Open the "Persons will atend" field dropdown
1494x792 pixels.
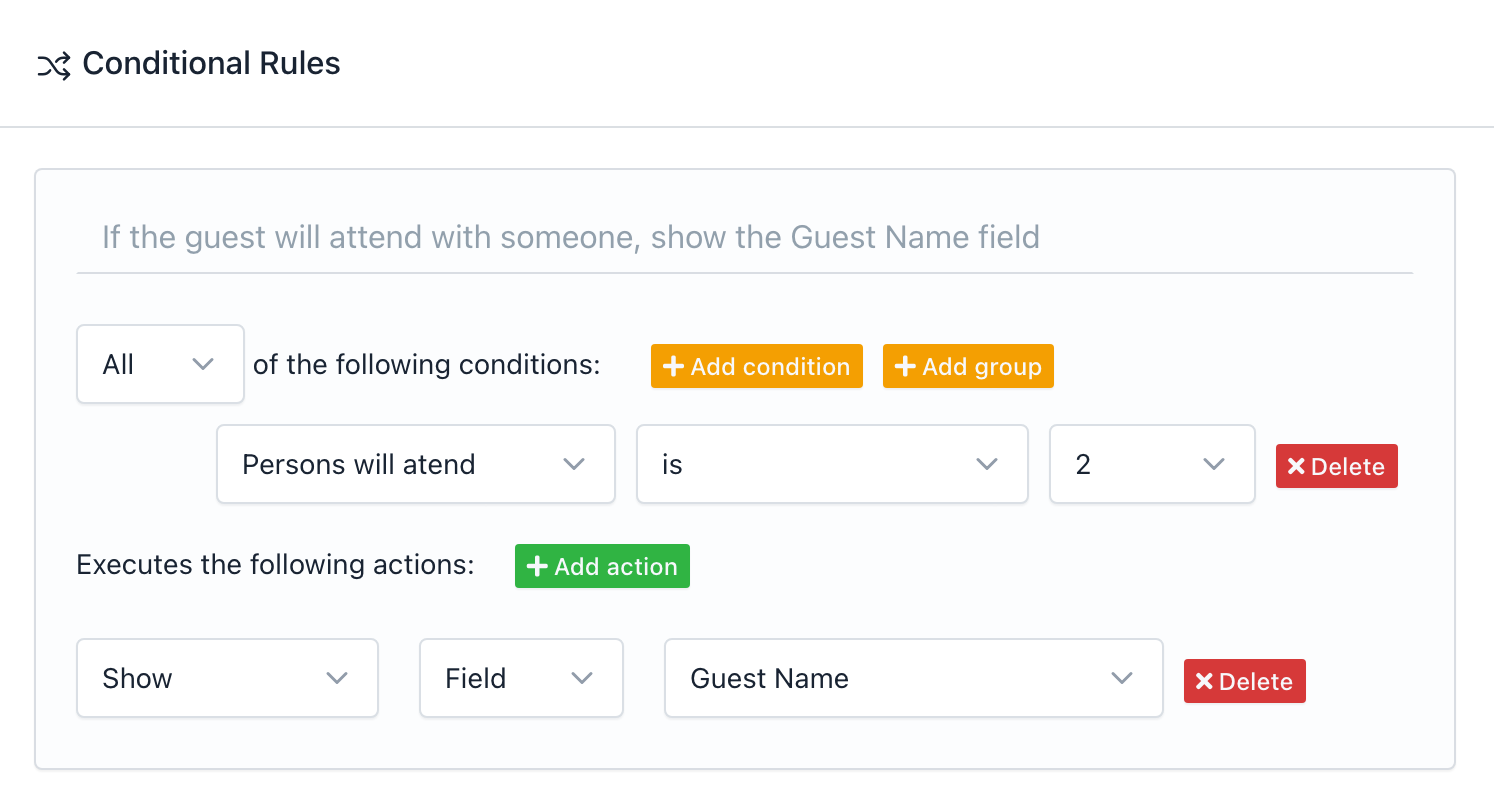(x=415, y=465)
